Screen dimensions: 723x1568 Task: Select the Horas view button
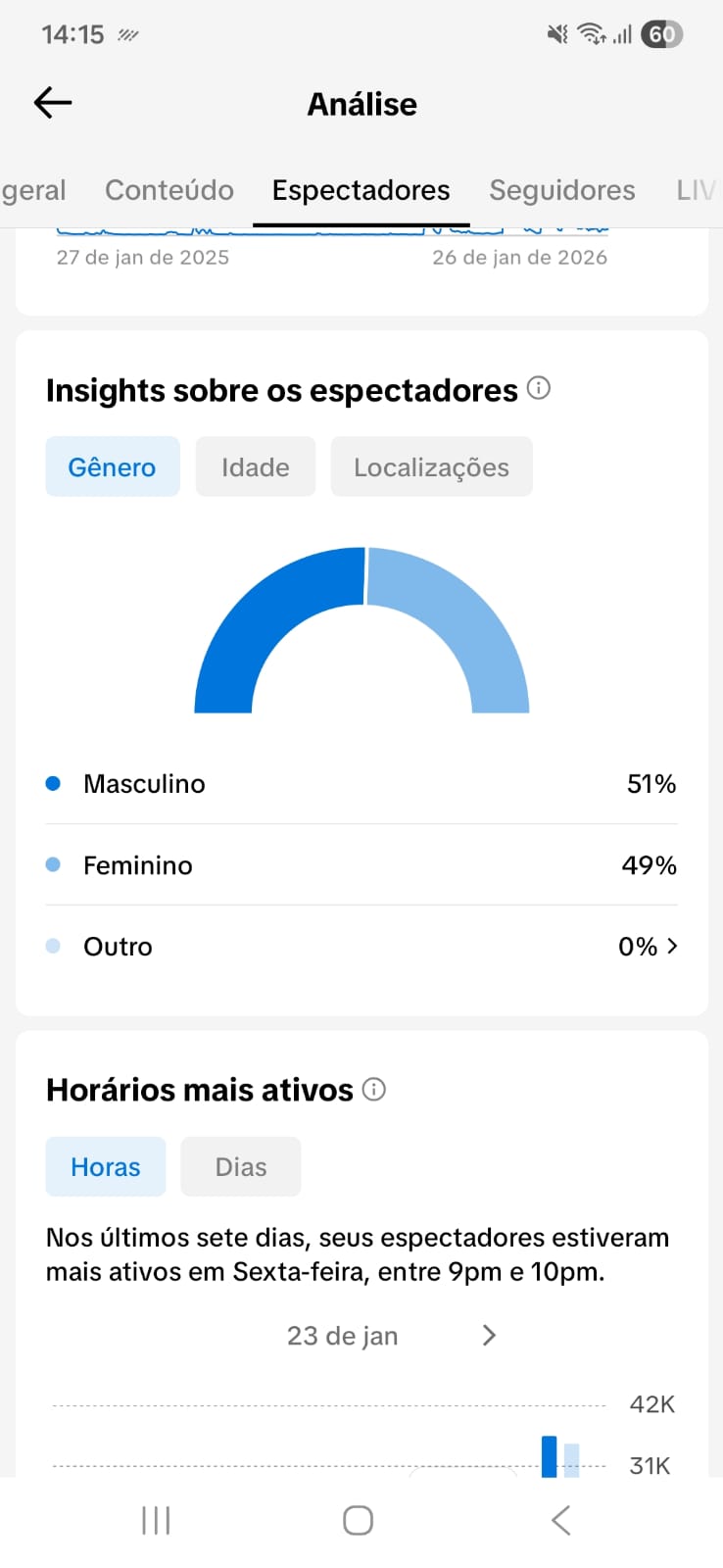click(106, 1166)
